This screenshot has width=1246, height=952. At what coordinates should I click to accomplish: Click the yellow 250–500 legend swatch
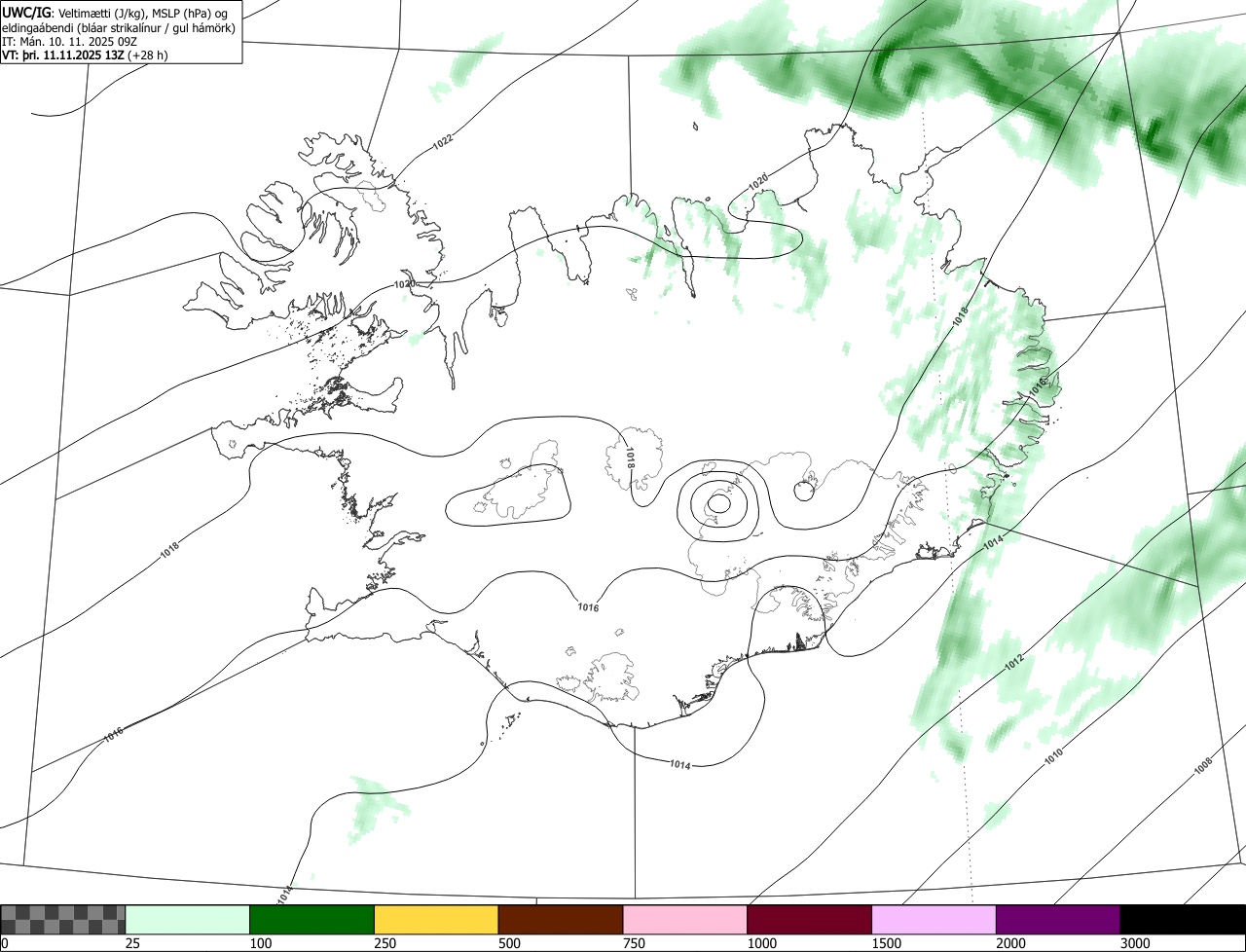pos(436,920)
